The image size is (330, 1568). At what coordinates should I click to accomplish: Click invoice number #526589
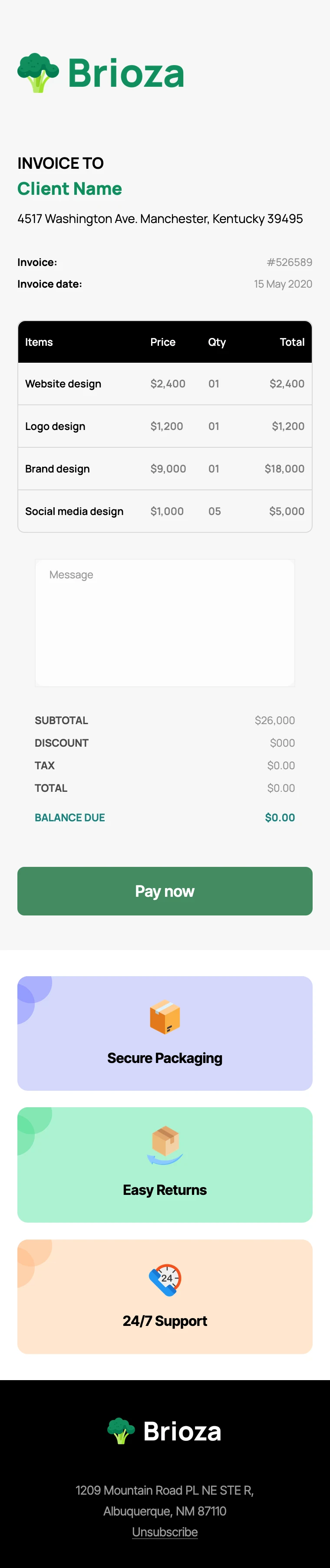[x=289, y=262]
